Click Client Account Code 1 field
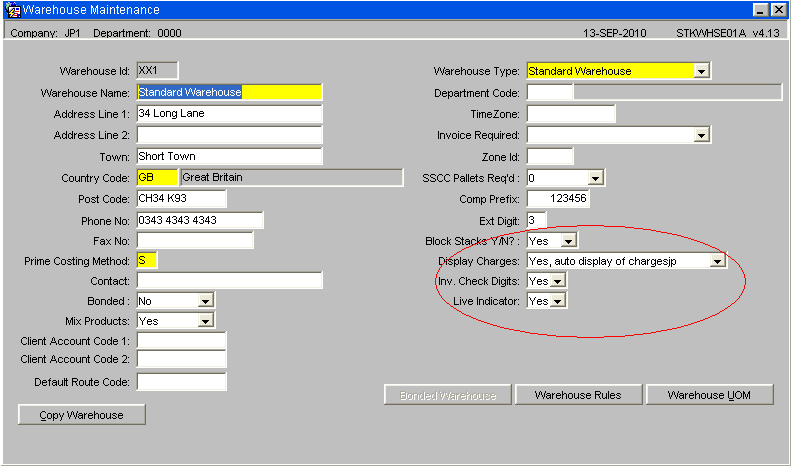Viewport: 791px width, 466px height. tap(181, 341)
